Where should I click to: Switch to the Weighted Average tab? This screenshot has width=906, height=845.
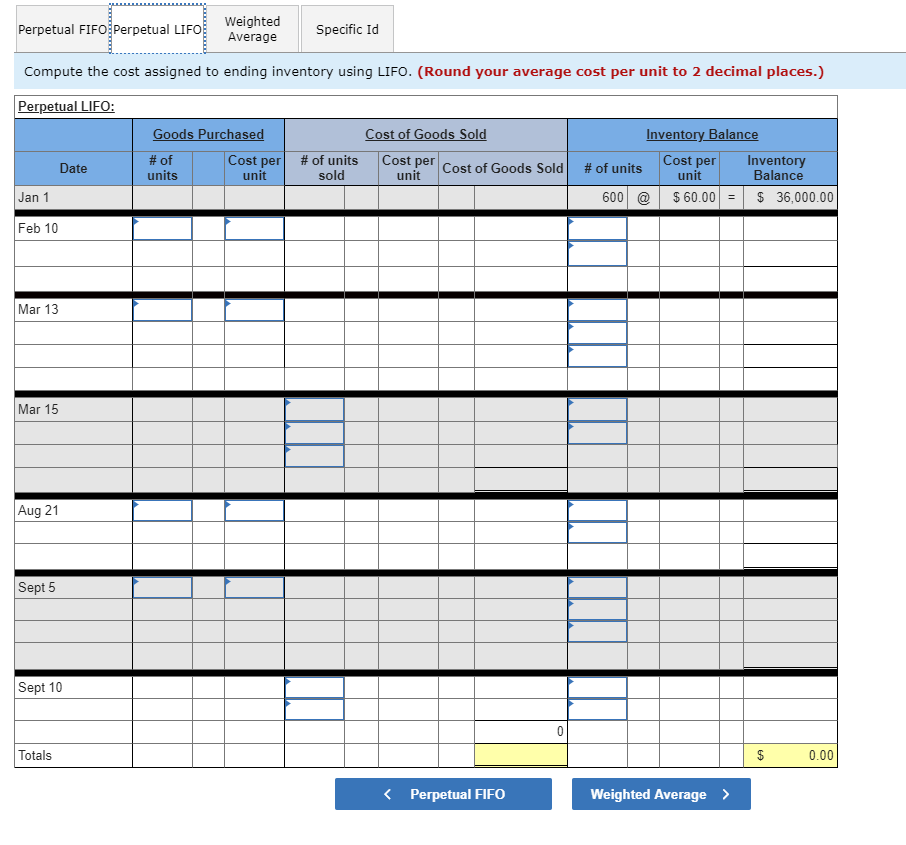coord(251,29)
